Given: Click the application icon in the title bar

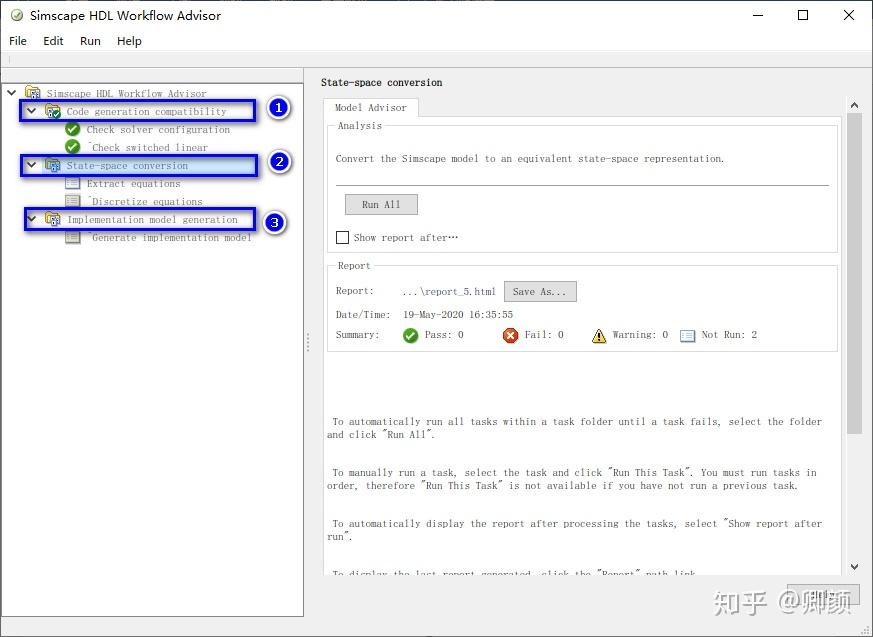Looking at the screenshot, I should [x=17, y=16].
